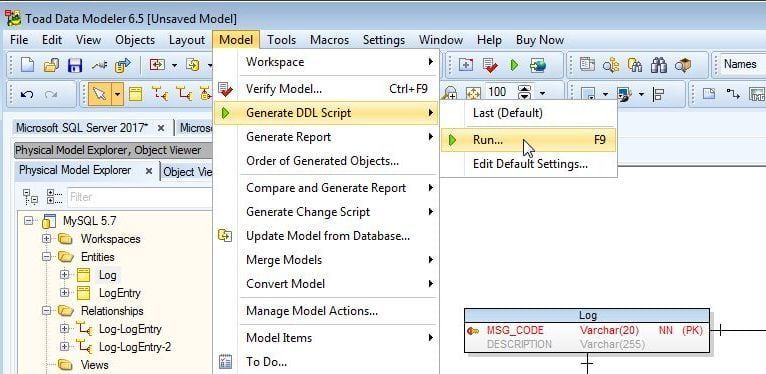Close the Physical Model Explorer tab

click(149, 171)
